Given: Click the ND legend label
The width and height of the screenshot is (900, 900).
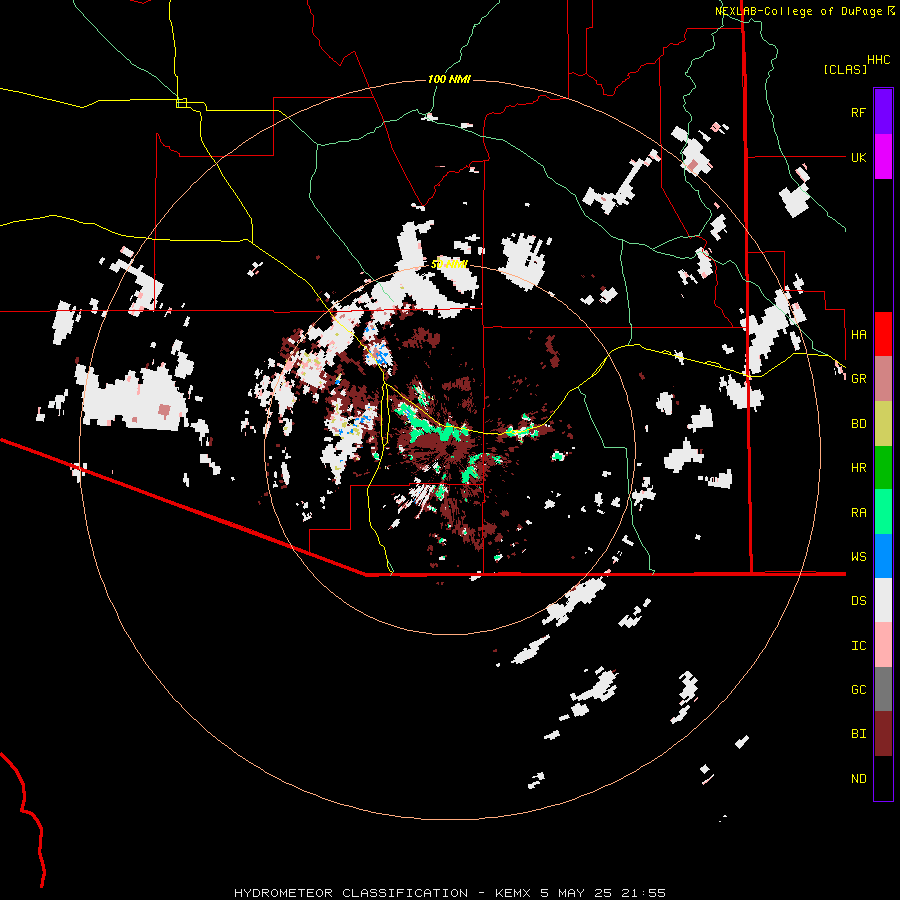Looking at the screenshot, I should [x=858, y=779].
